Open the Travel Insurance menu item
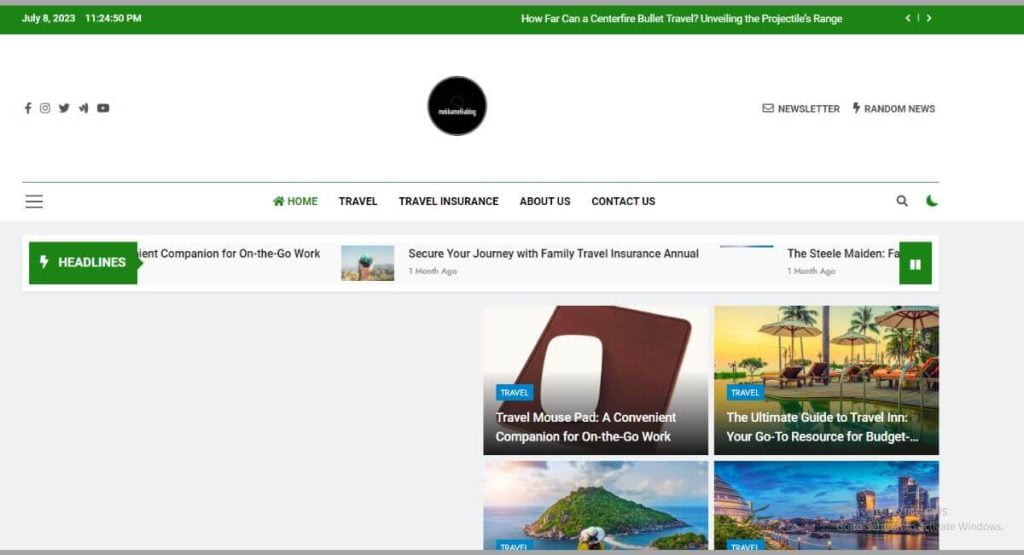 pyautogui.click(x=449, y=201)
